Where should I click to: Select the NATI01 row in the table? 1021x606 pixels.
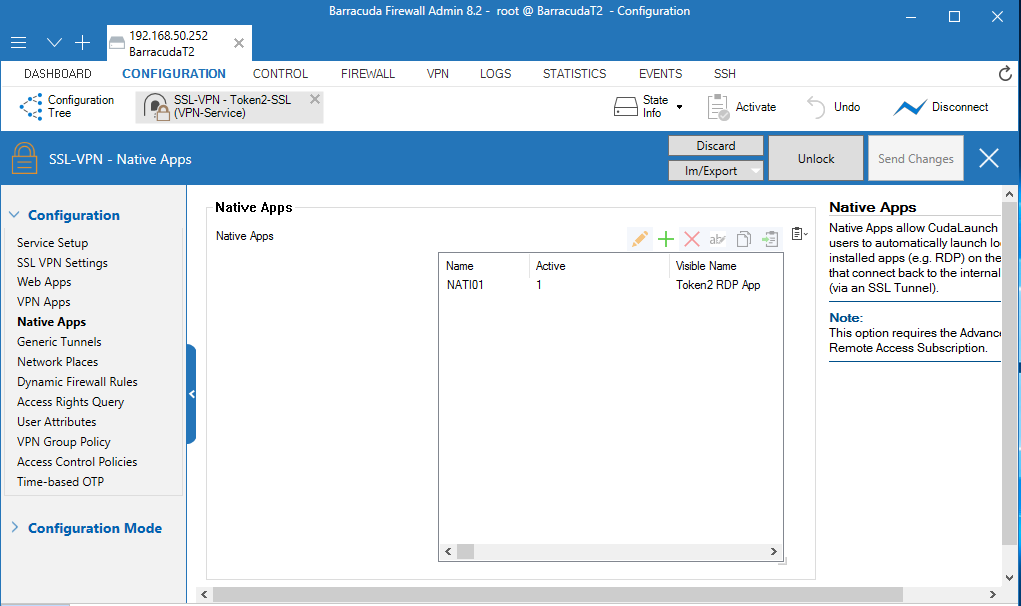(611, 284)
